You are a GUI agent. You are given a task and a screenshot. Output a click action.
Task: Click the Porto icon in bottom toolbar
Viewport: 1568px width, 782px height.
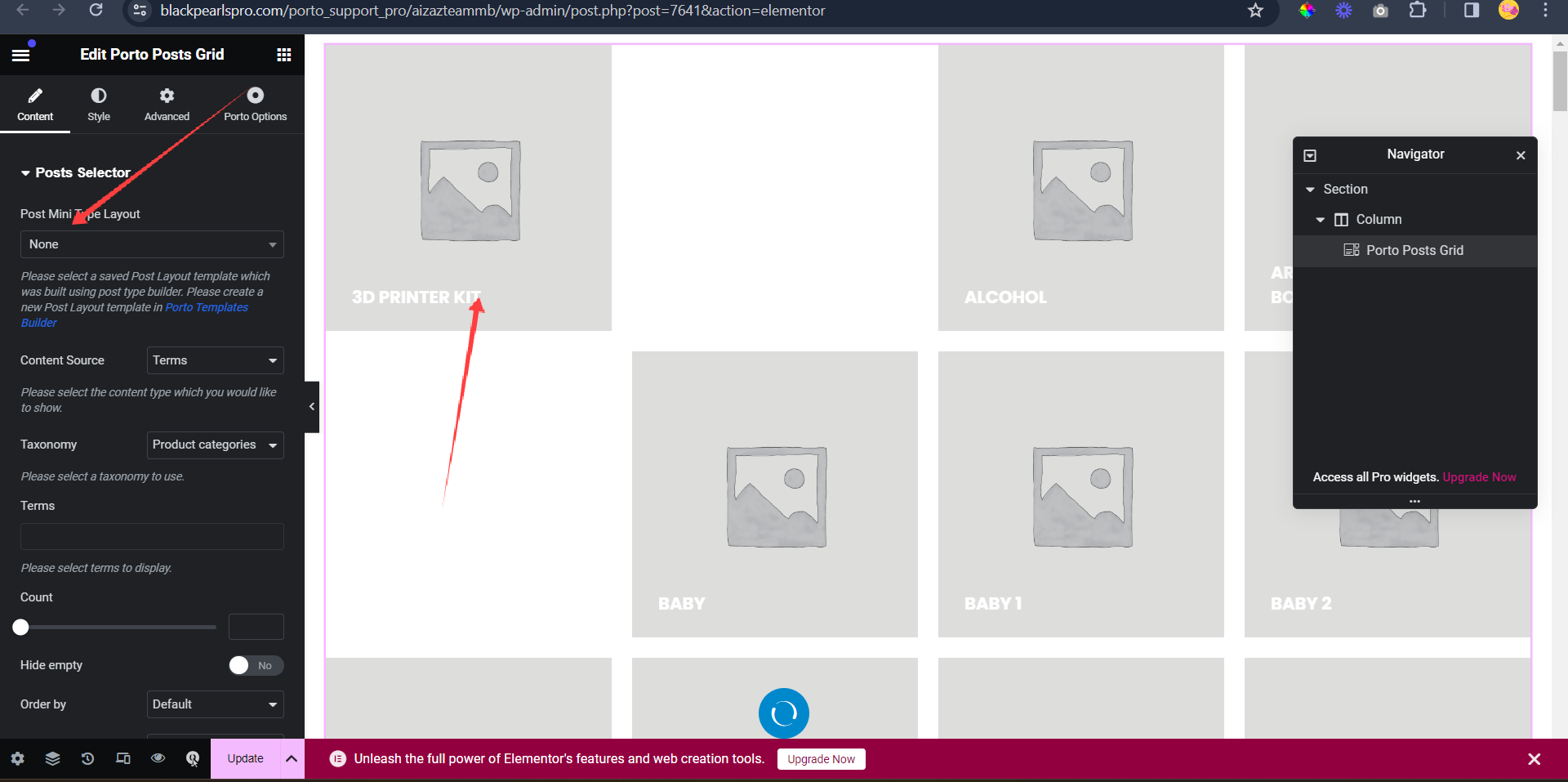193,758
